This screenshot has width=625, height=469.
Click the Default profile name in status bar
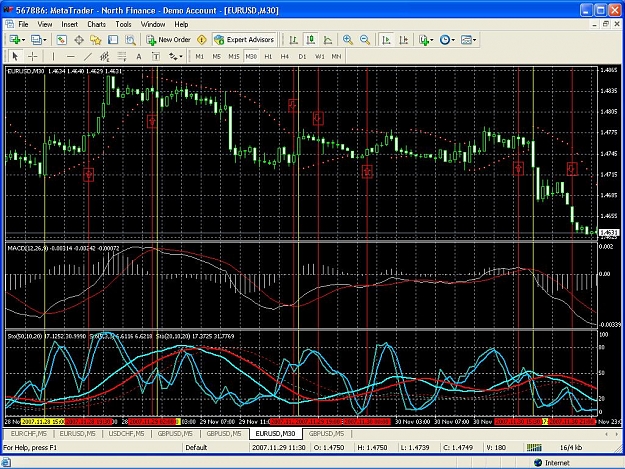[x=196, y=447]
